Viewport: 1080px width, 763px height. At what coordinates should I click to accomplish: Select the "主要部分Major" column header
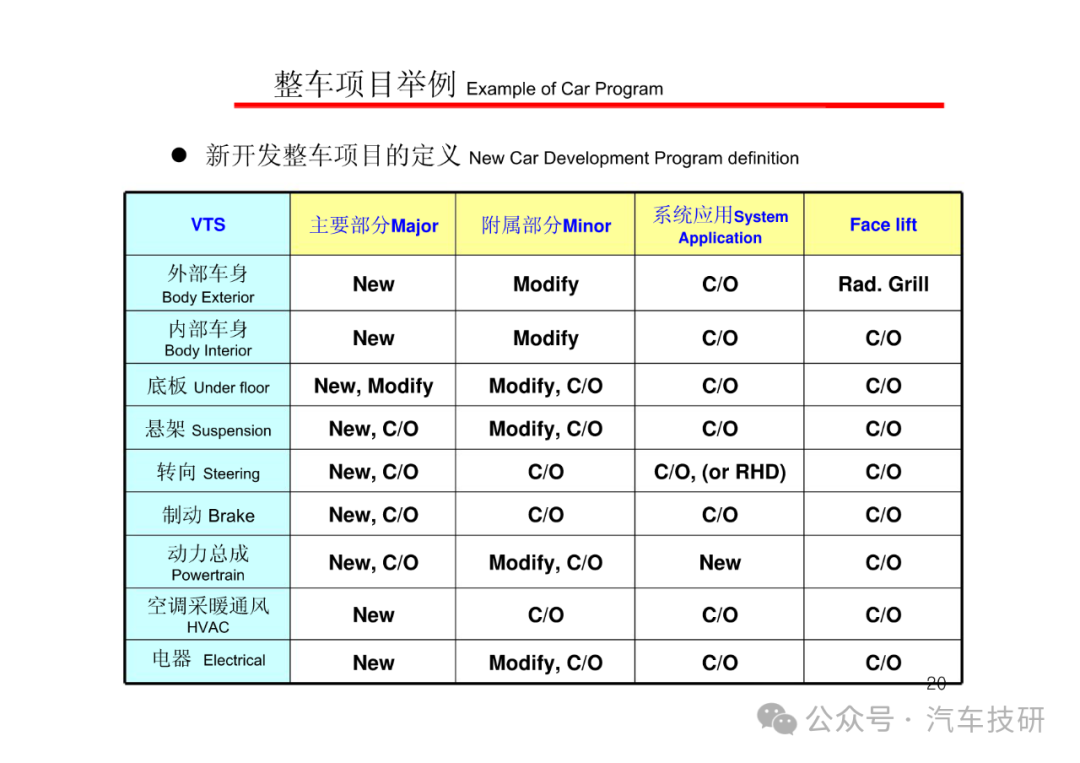[x=374, y=225]
